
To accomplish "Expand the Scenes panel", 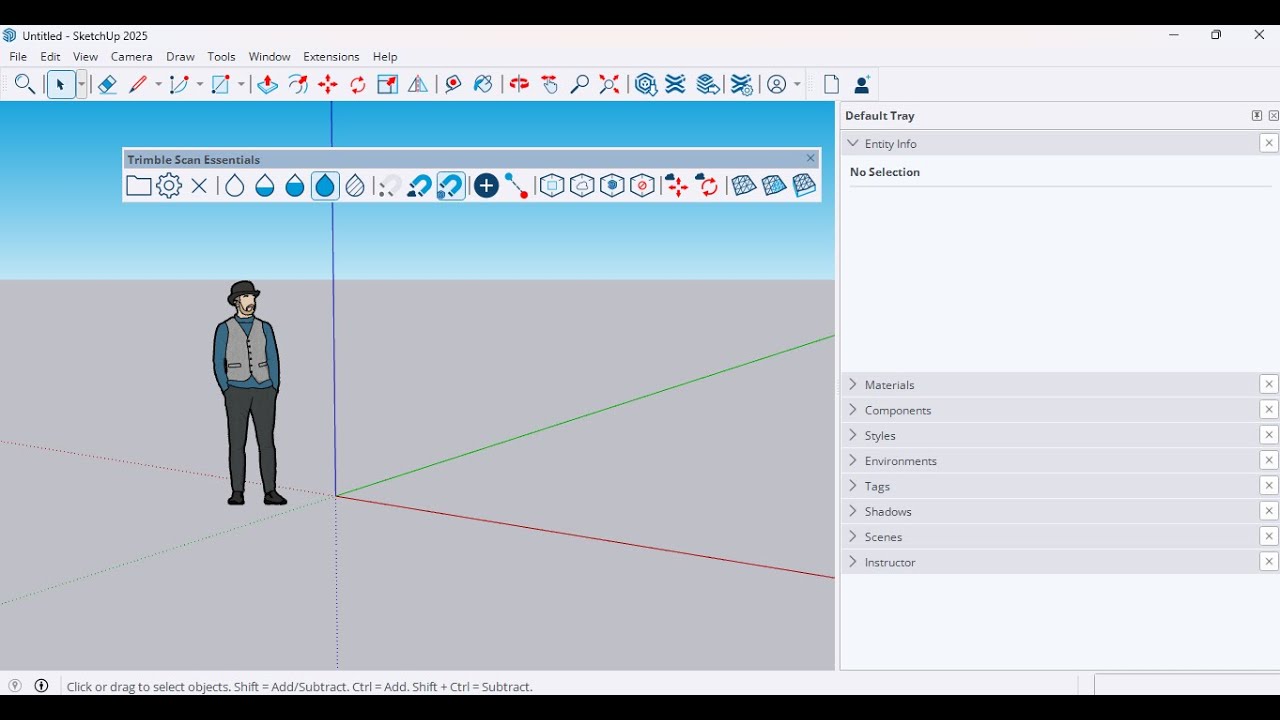I will point(1049,537).
